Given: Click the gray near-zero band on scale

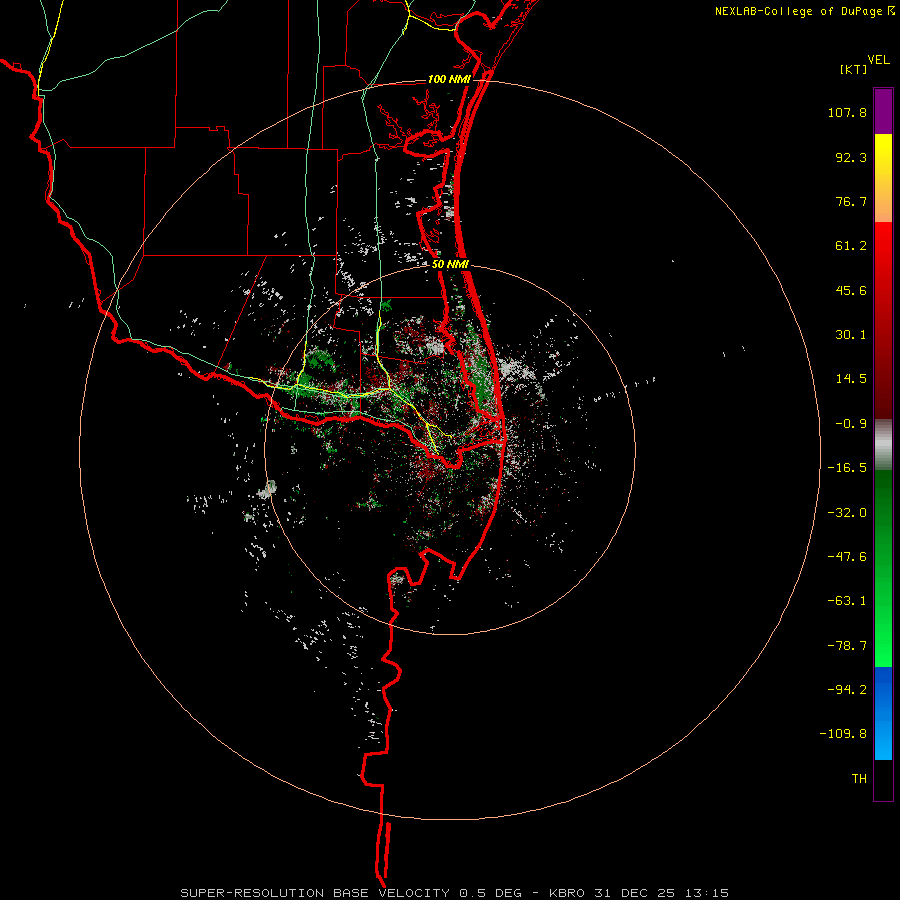Looking at the screenshot, I should (x=883, y=445).
